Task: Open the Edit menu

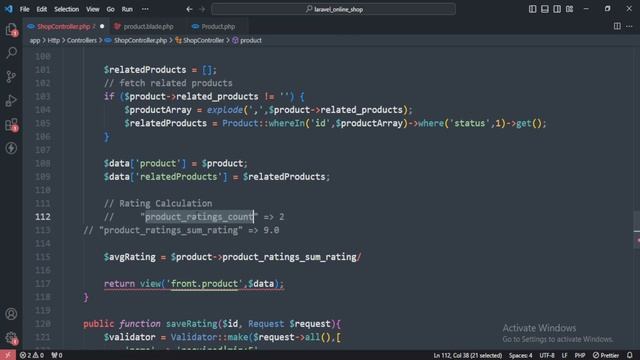Action: tap(42, 9)
